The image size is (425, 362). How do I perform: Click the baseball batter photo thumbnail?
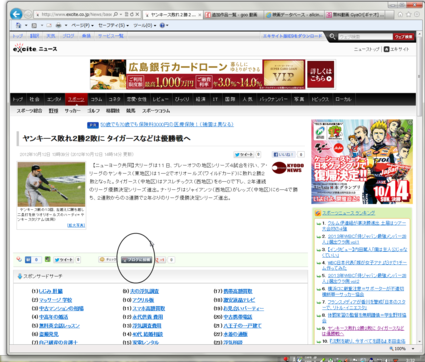[x=51, y=184]
